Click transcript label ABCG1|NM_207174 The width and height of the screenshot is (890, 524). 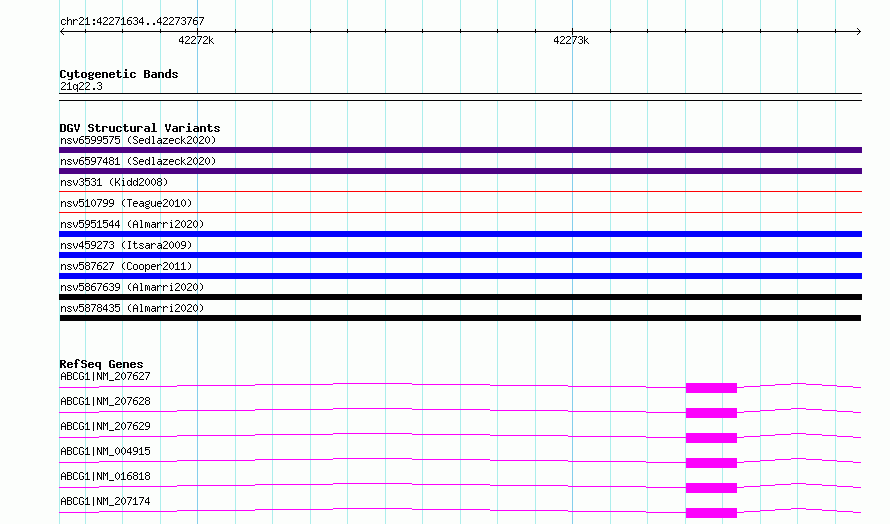(x=105, y=501)
